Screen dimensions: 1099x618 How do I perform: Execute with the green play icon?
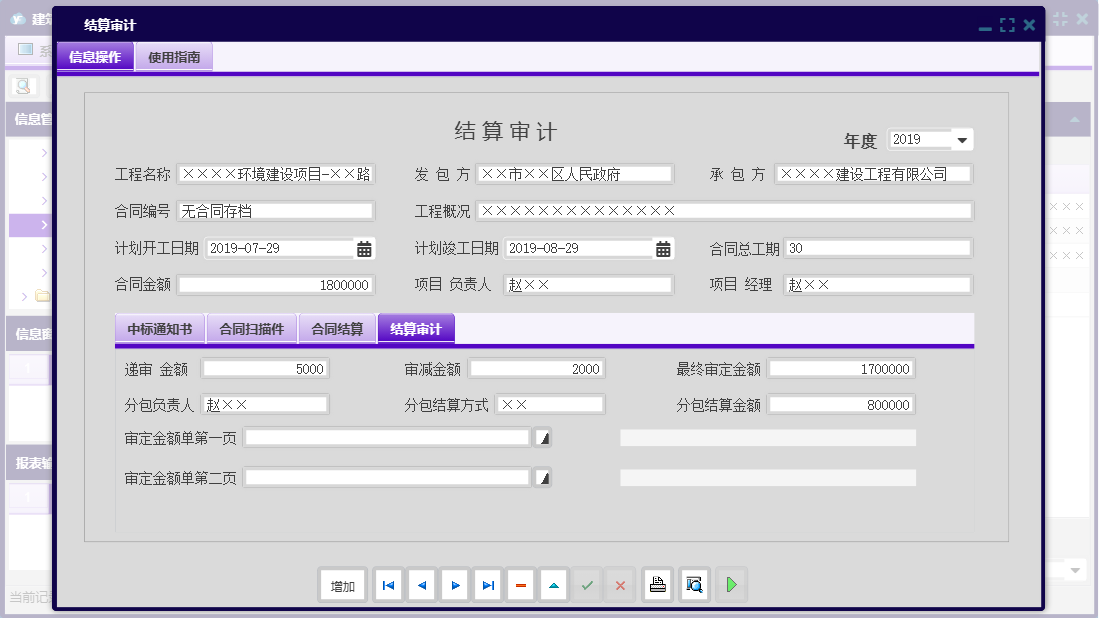(731, 585)
